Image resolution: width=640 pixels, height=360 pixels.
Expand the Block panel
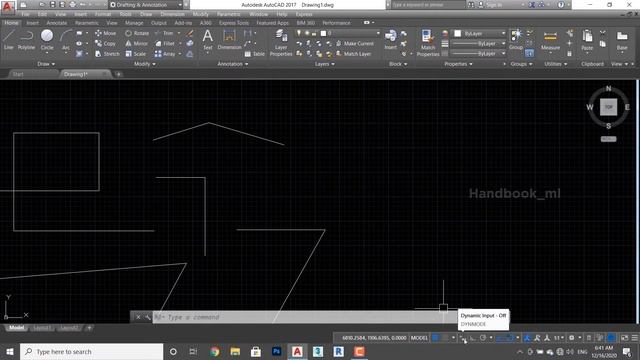pyautogui.click(x=398, y=64)
